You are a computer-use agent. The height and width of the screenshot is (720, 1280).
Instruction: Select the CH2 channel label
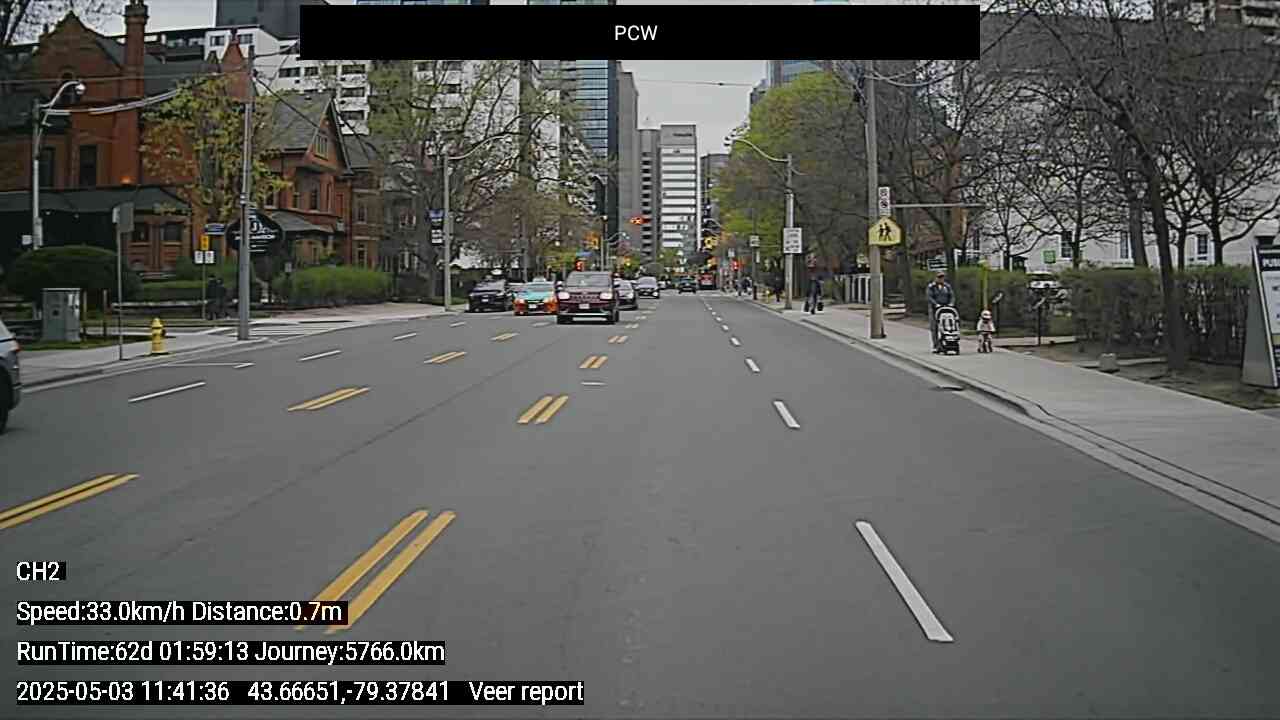39,572
